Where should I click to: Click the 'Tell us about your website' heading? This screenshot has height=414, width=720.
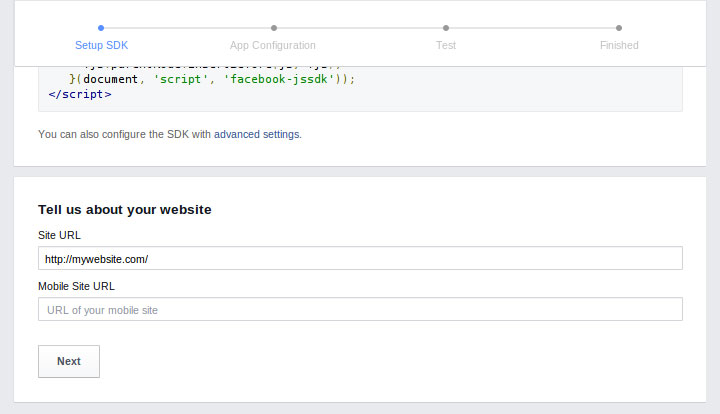pyautogui.click(x=124, y=210)
